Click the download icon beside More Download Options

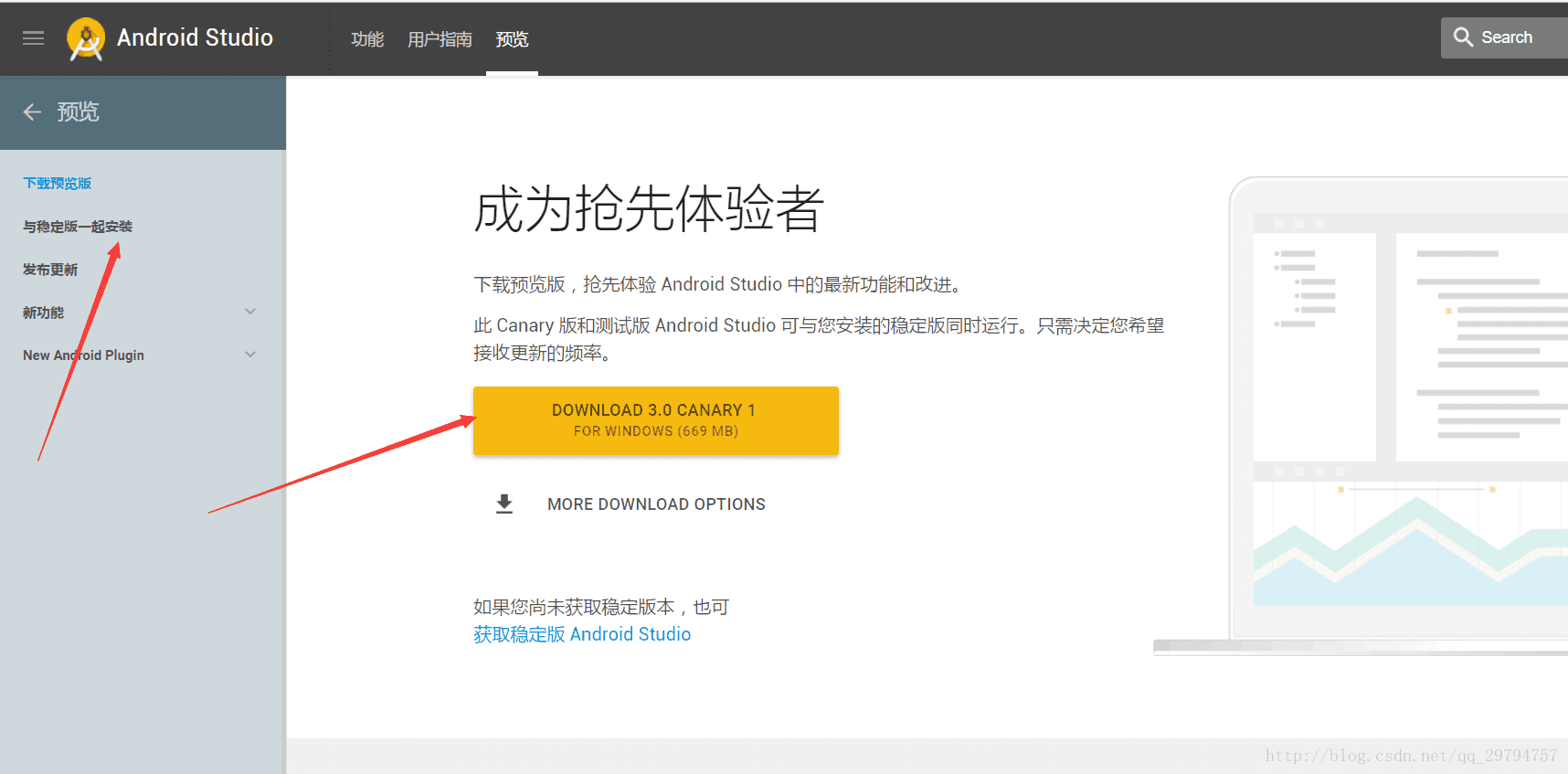504,504
